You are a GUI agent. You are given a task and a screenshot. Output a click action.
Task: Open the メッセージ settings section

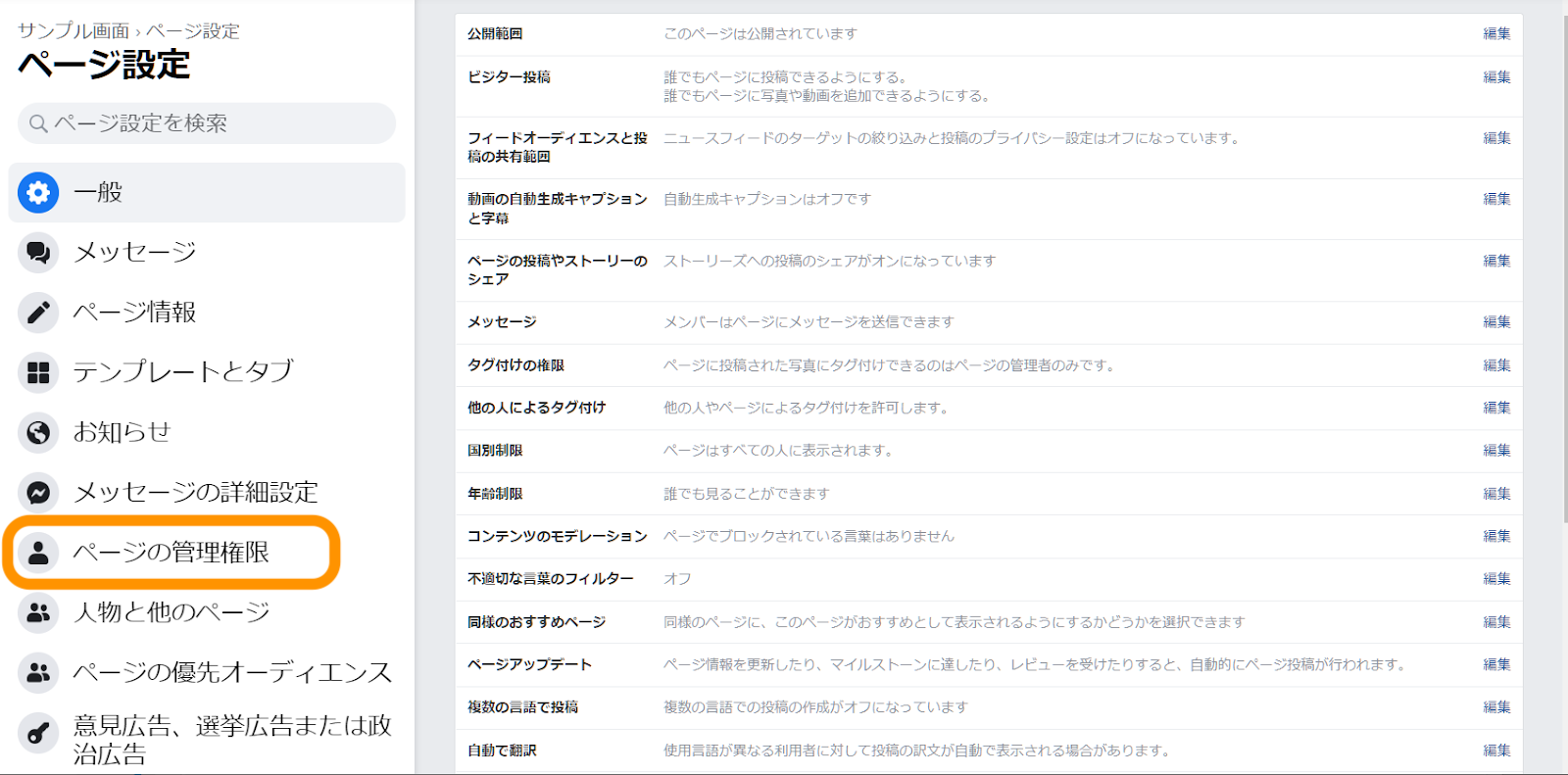pos(207,253)
